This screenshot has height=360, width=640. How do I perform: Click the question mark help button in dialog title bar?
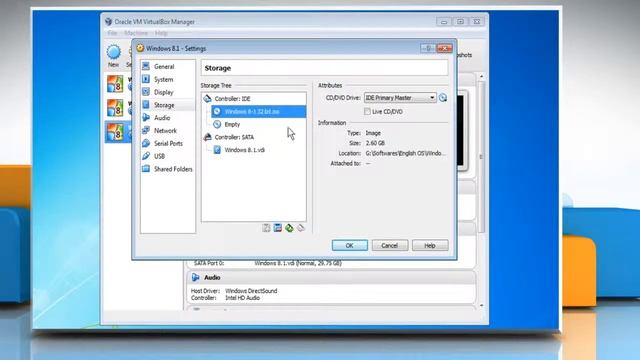point(428,48)
